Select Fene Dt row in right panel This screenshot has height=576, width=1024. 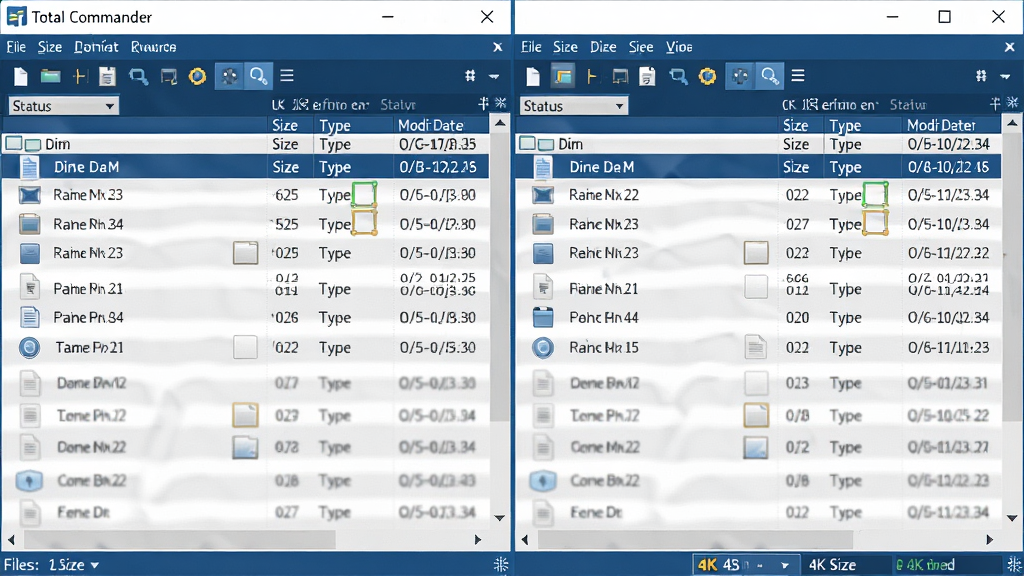click(759, 513)
